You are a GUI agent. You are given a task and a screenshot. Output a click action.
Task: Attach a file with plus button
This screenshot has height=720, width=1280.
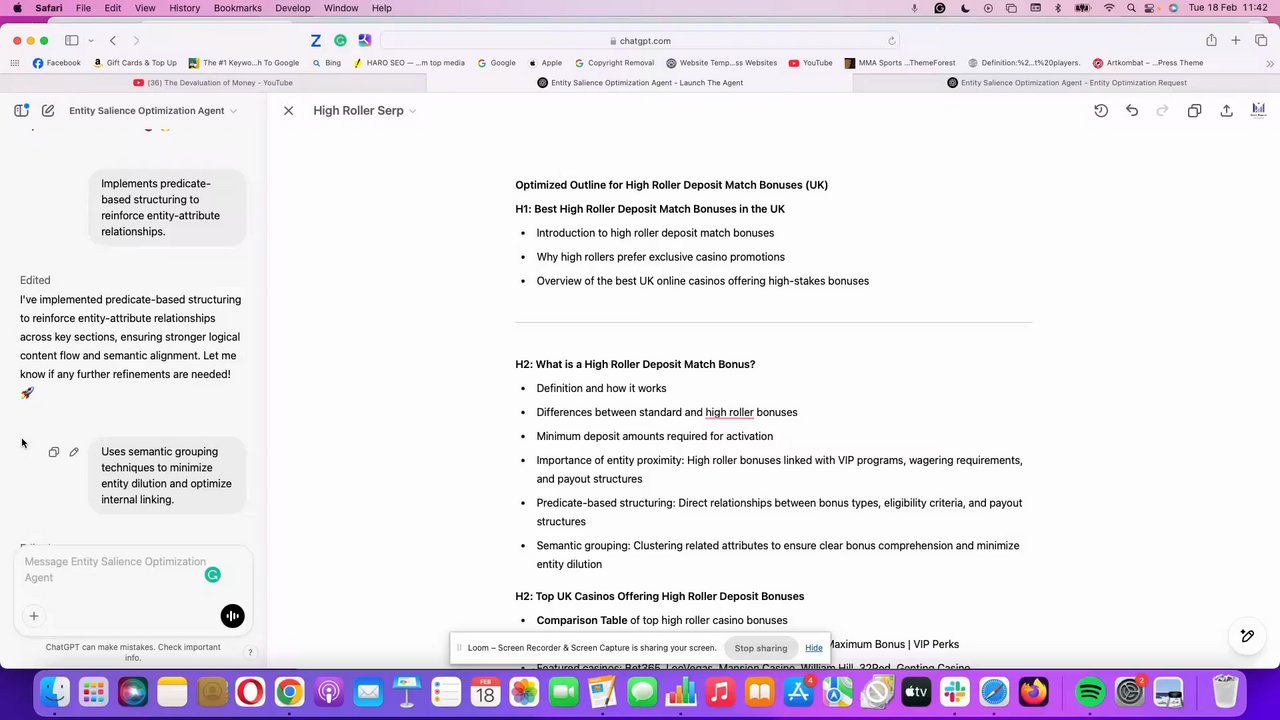click(33, 616)
